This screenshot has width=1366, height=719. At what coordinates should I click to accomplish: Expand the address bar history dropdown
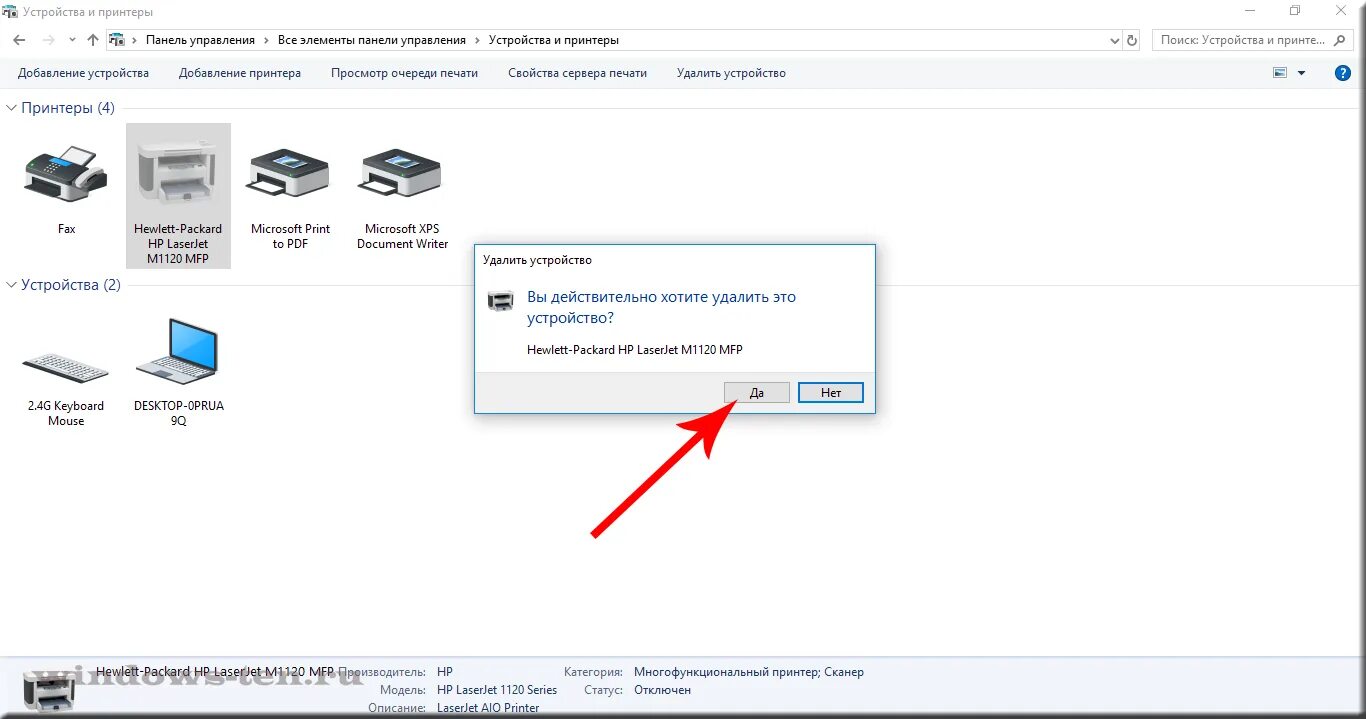pyautogui.click(x=1115, y=40)
